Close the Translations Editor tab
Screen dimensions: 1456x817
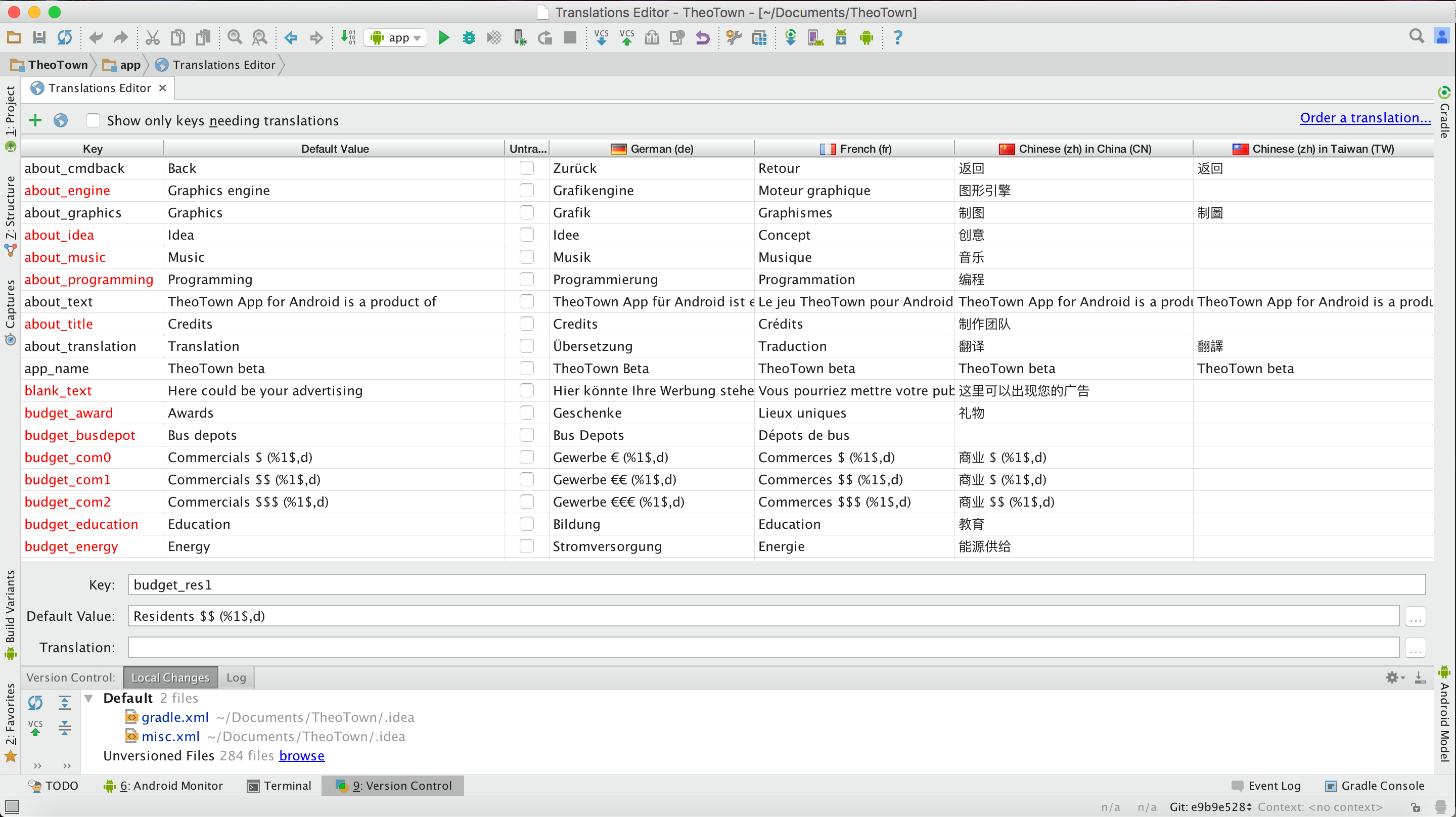tap(163, 88)
